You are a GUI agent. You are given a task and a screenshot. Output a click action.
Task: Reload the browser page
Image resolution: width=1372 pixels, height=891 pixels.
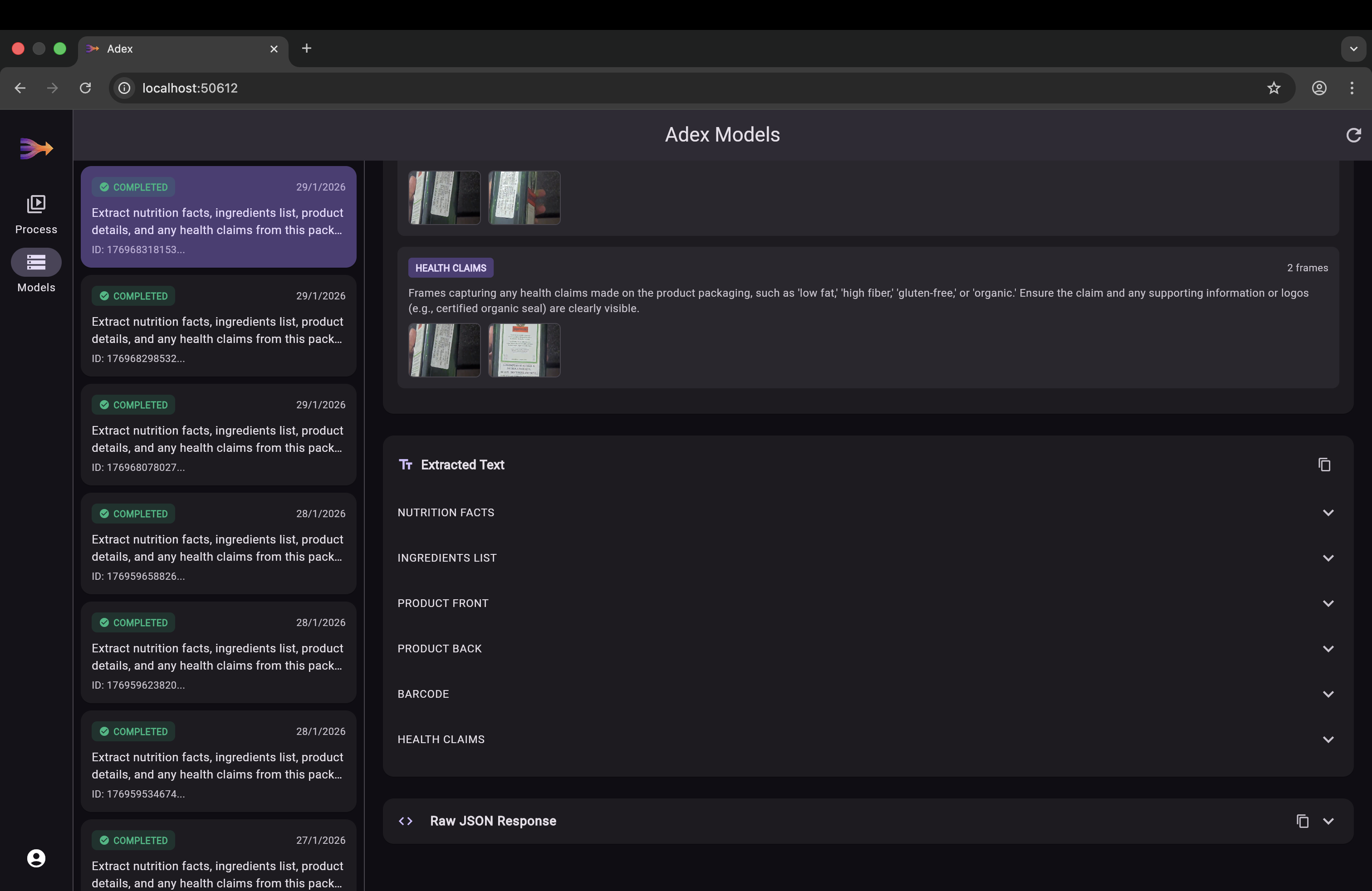pyautogui.click(x=85, y=88)
